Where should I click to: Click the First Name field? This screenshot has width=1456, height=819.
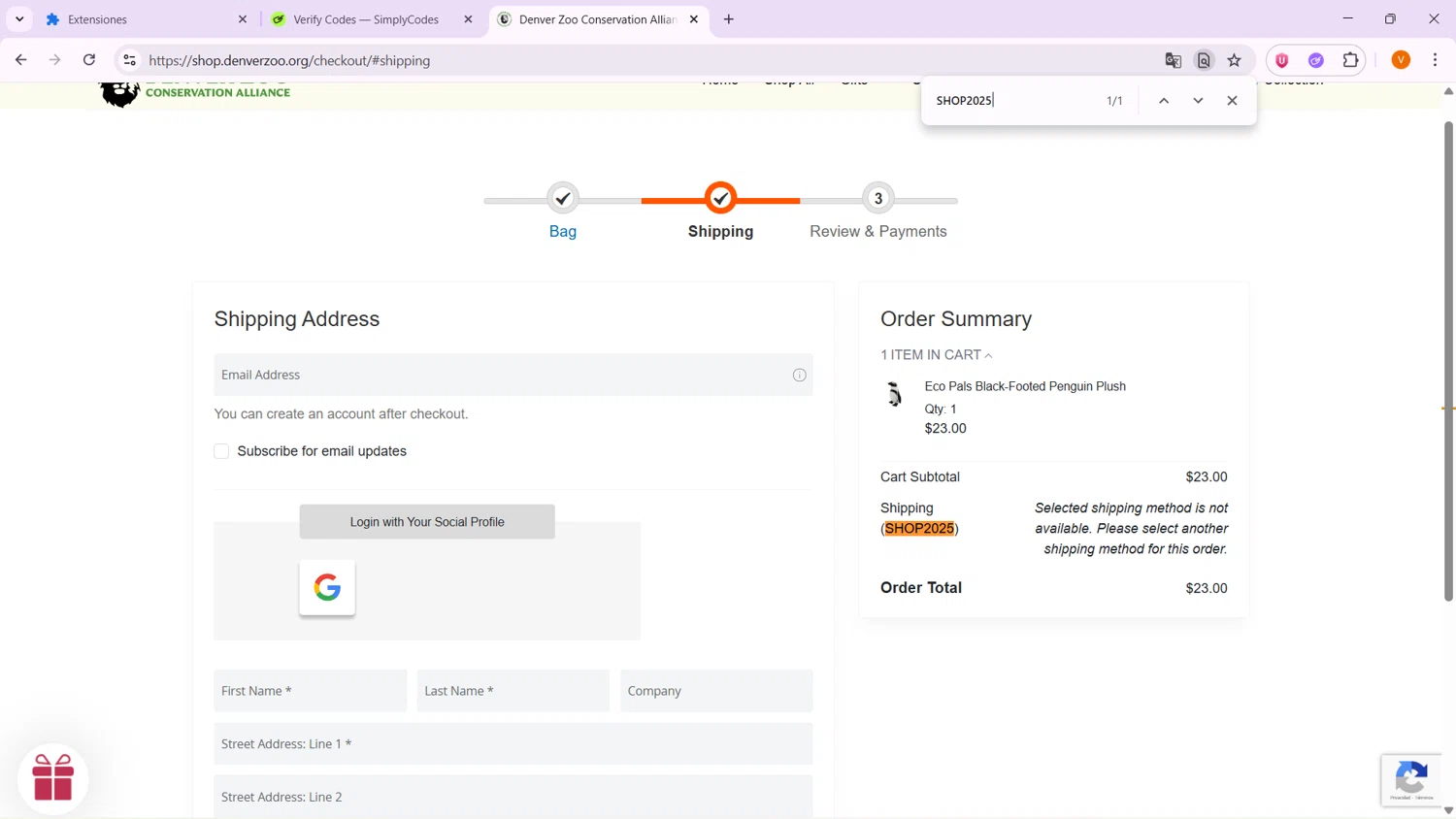click(311, 691)
